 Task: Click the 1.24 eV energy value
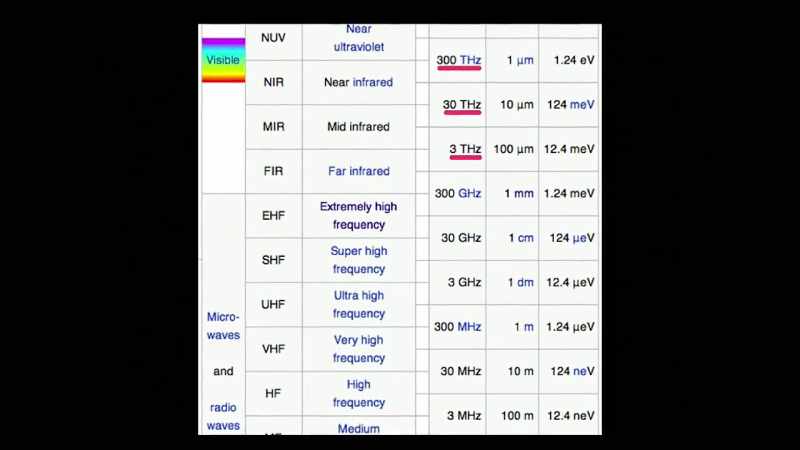point(574,60)
